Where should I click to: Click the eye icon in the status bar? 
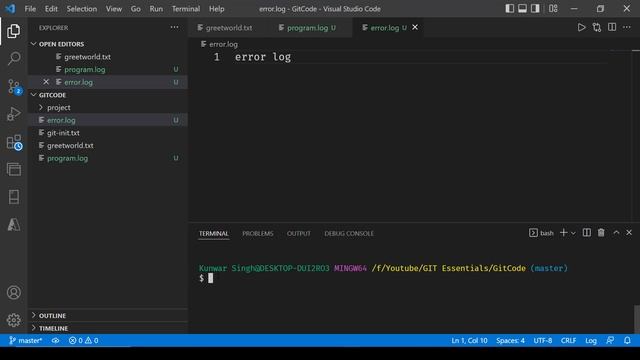56,340
